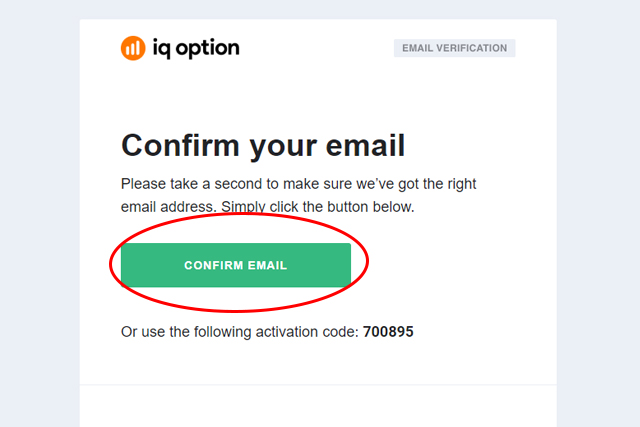
Task: Click the green CONFIRM EMAIL button
Action: [236, 265]
